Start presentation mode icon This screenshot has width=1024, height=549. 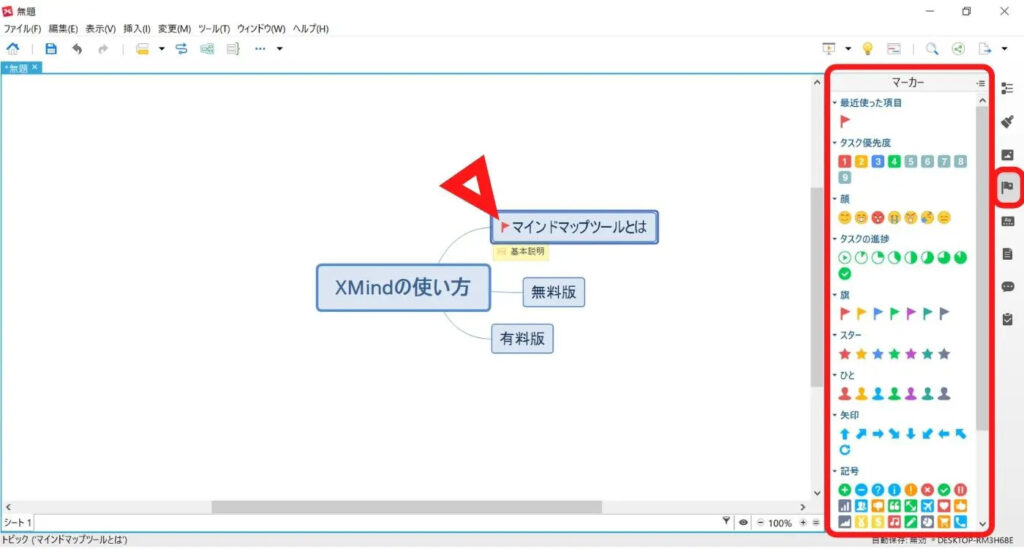point(829,48)
